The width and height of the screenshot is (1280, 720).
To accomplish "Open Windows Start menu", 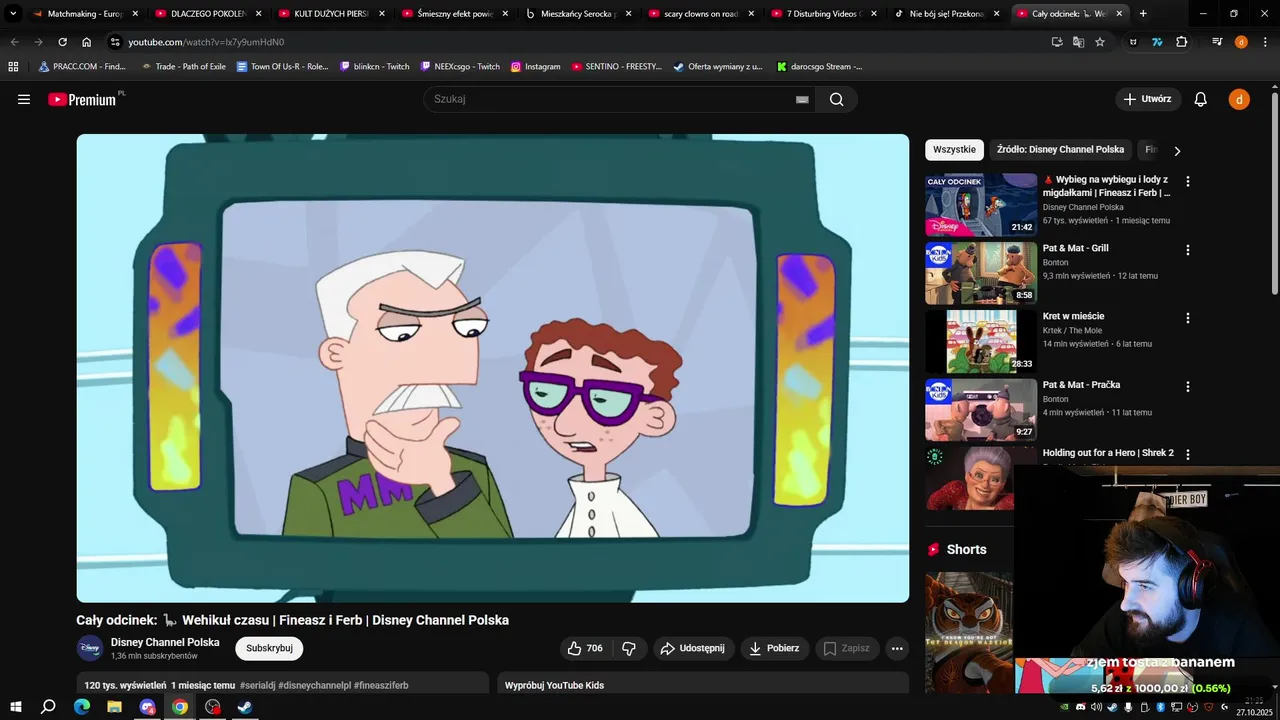I will [x=16, y=707].
